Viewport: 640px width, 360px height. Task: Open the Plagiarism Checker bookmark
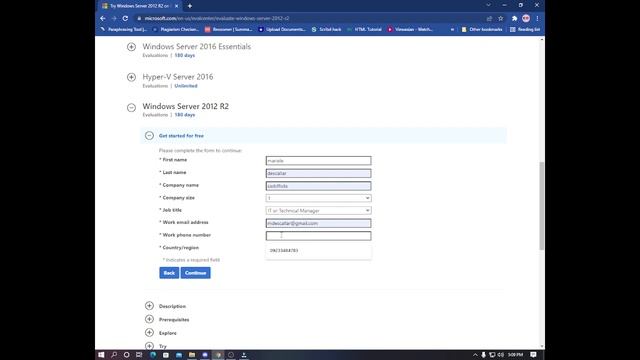pyautogui.click(x=176, y=29)
